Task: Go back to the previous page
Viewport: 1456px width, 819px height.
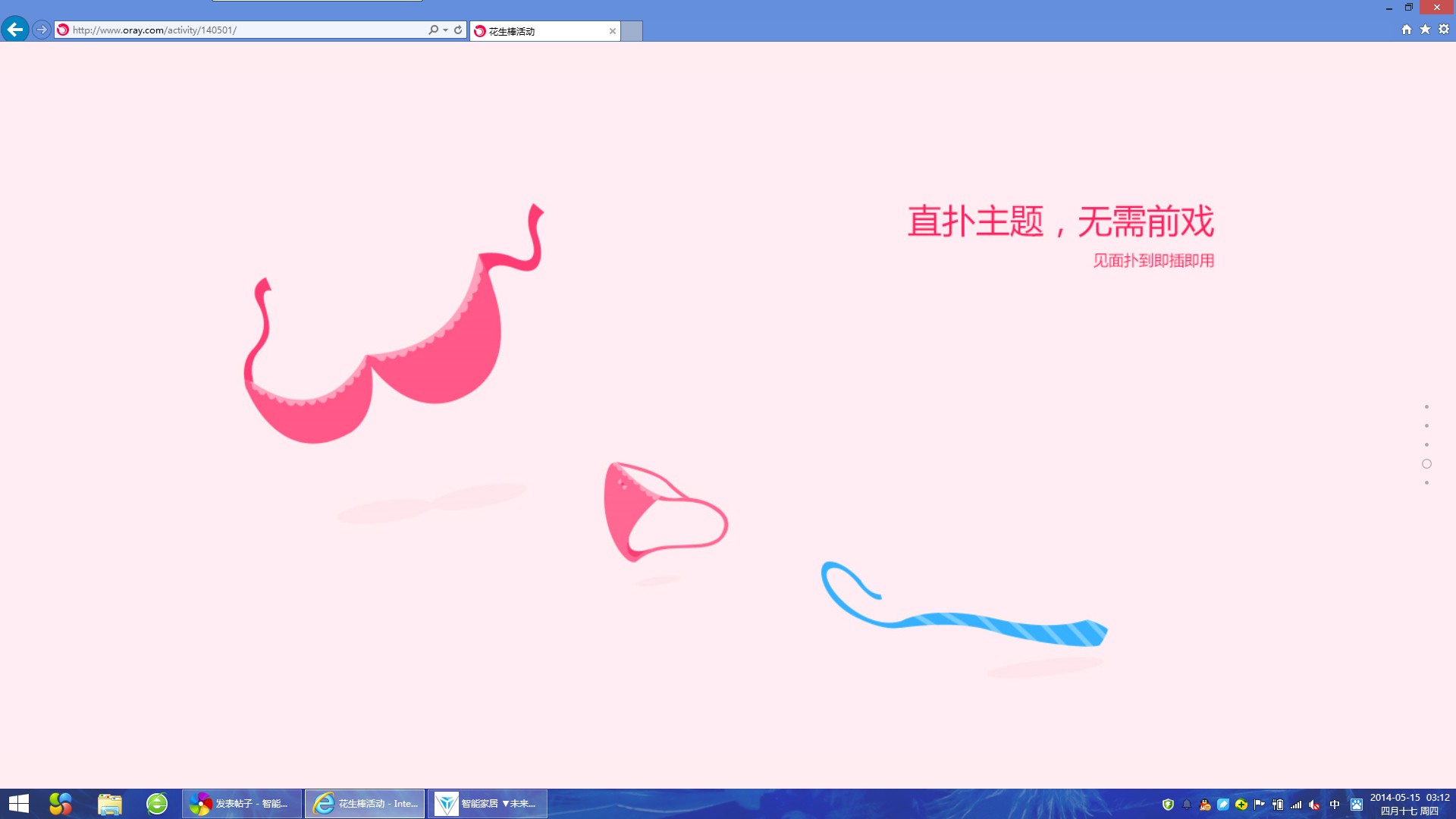Action: 14,30
